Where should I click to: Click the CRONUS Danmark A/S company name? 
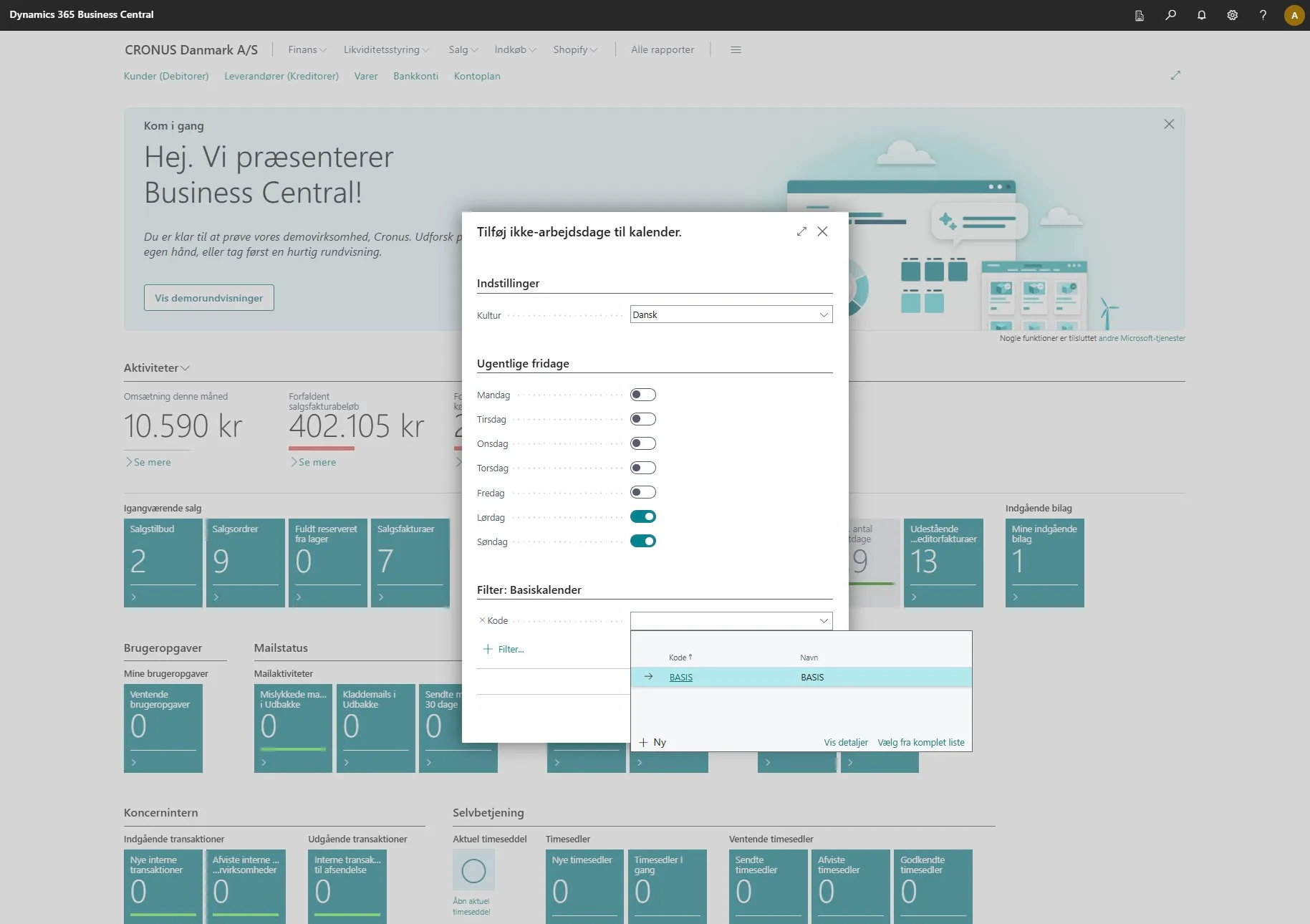click(x=191, y=49)
